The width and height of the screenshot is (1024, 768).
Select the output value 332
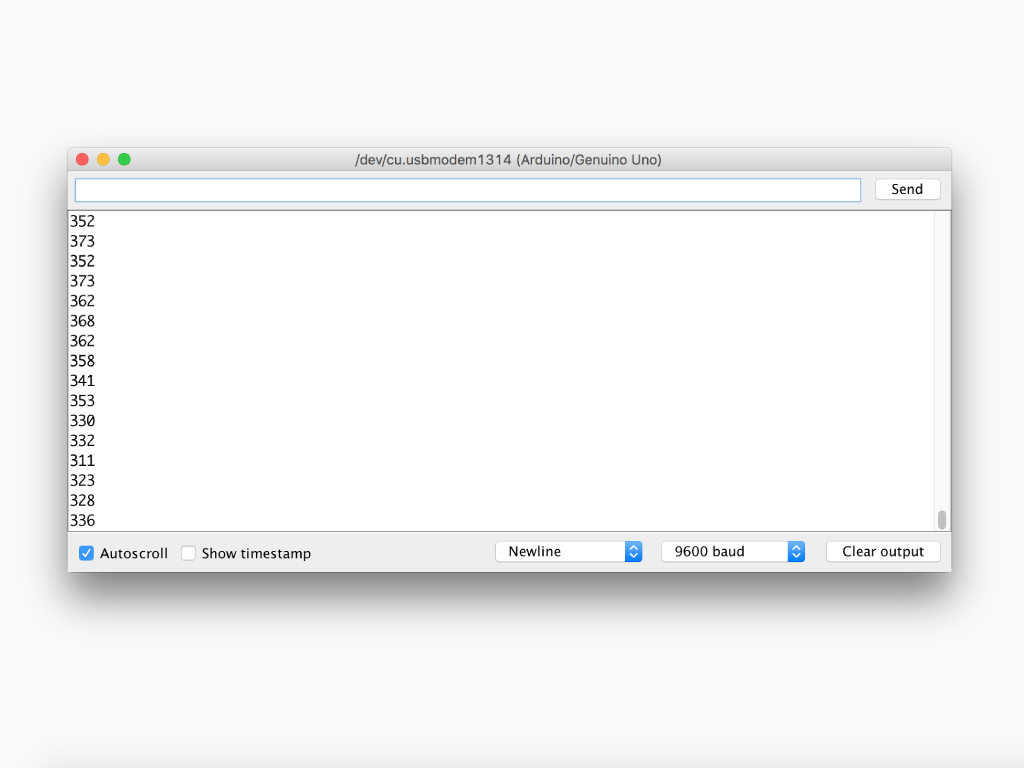[x=82, y=441]
